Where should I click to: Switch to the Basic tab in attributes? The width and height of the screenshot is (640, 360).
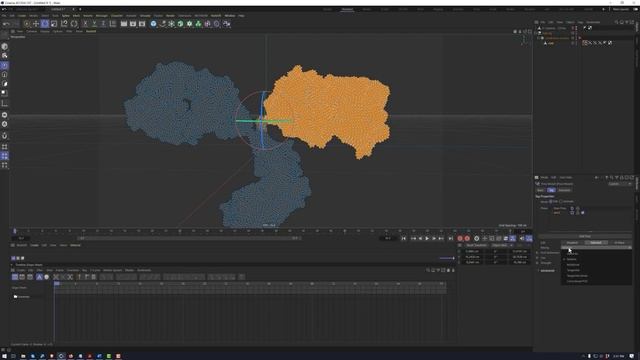(x=540, y=190)
